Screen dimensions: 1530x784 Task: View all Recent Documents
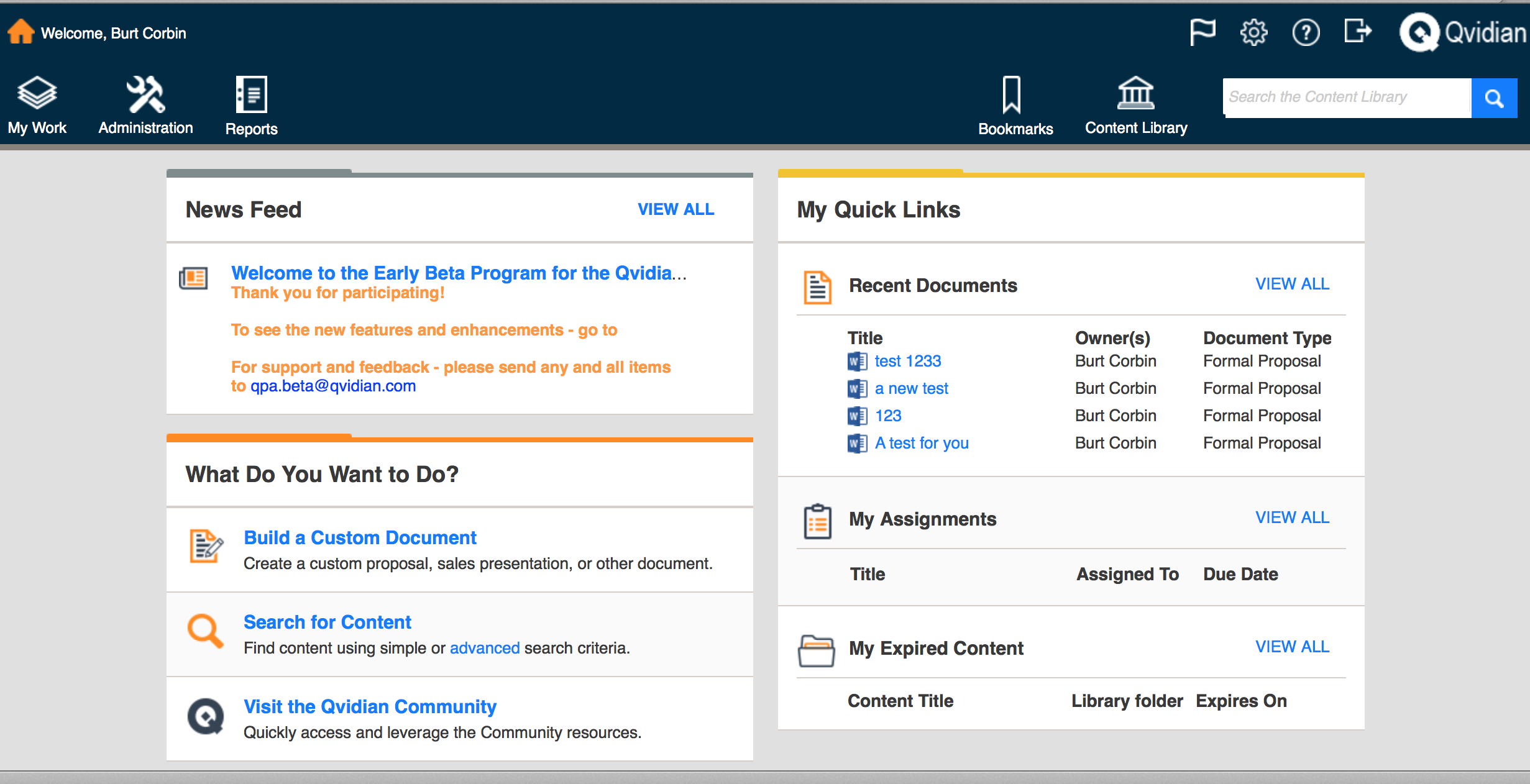pos(1292,284)
